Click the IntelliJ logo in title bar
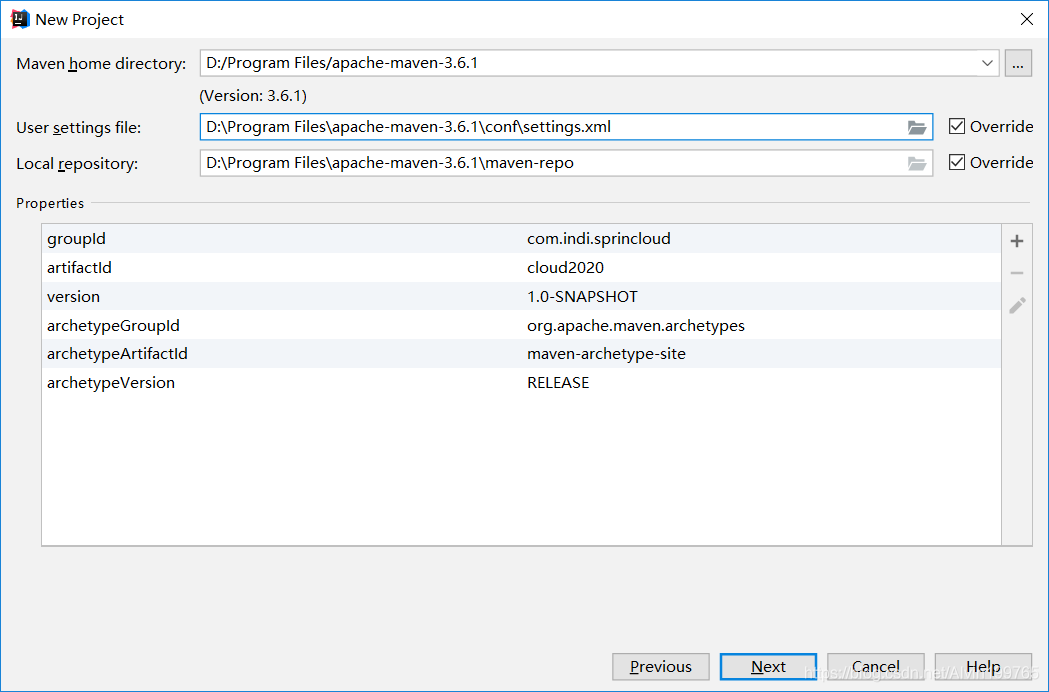 point(19,19)
